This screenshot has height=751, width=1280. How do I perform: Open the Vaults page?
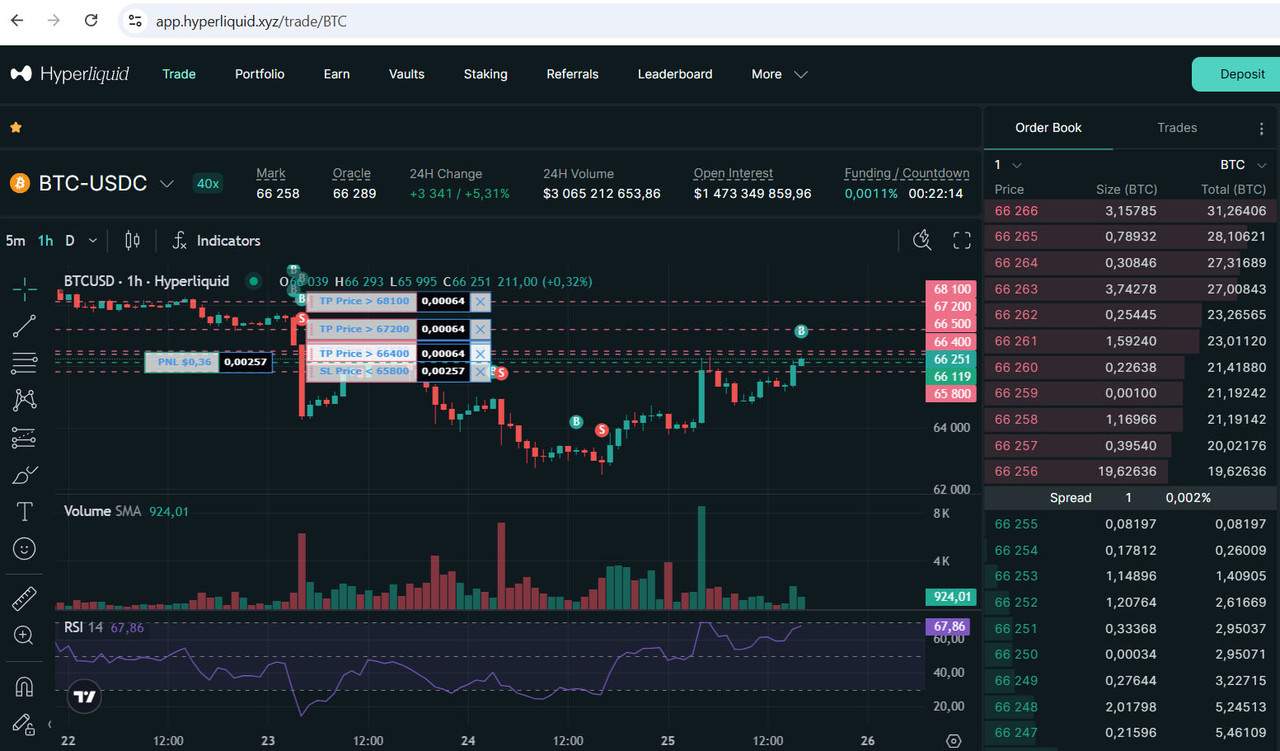[x=407, y=74]
